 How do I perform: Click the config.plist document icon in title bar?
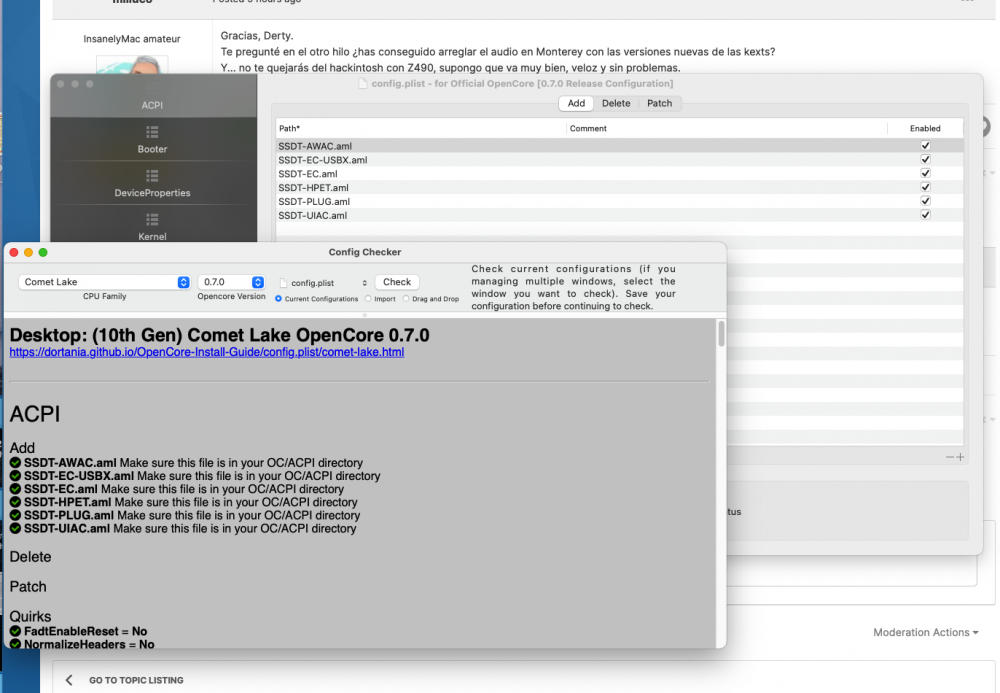pyautogui.click(x=363, y=84)
